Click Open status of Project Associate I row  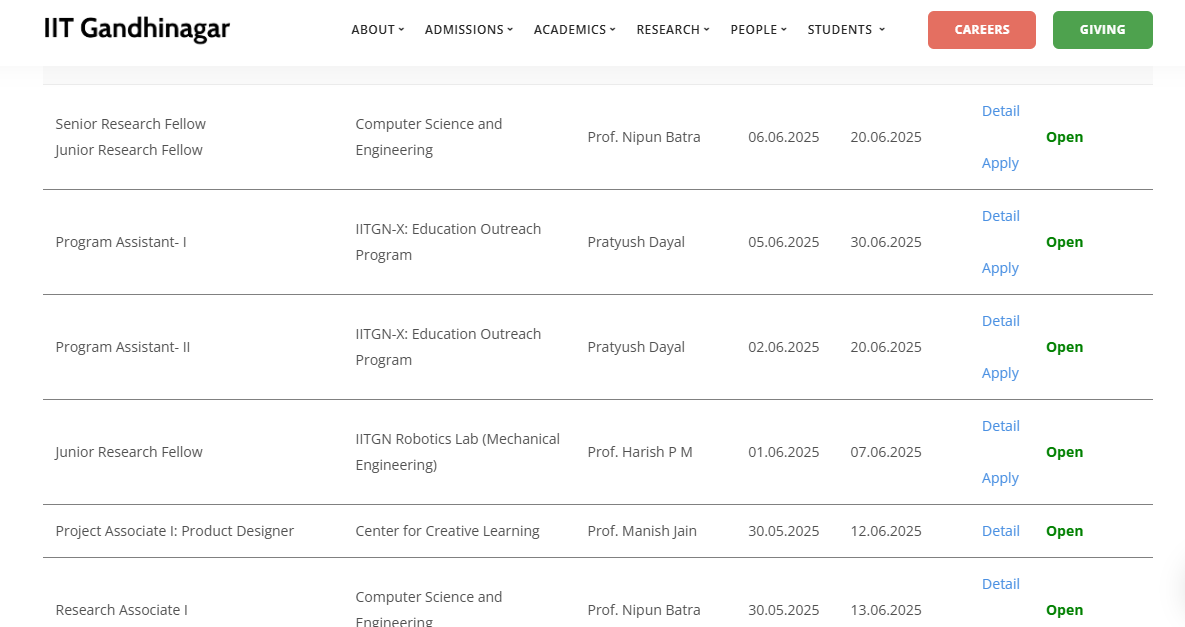tap(1064, 530)
